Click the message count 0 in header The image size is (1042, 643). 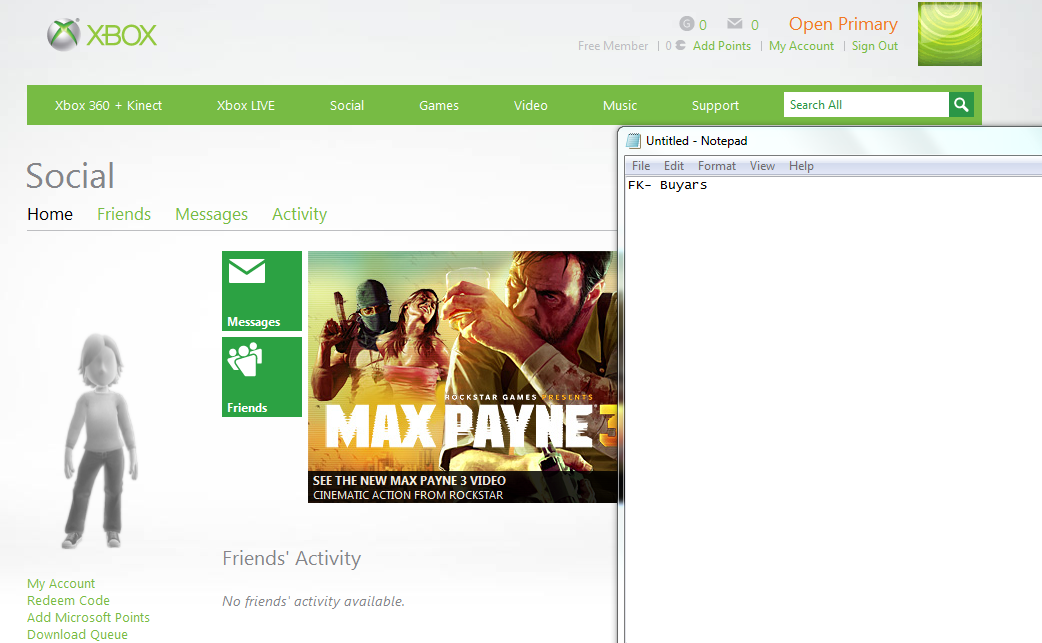click(755, 25)
